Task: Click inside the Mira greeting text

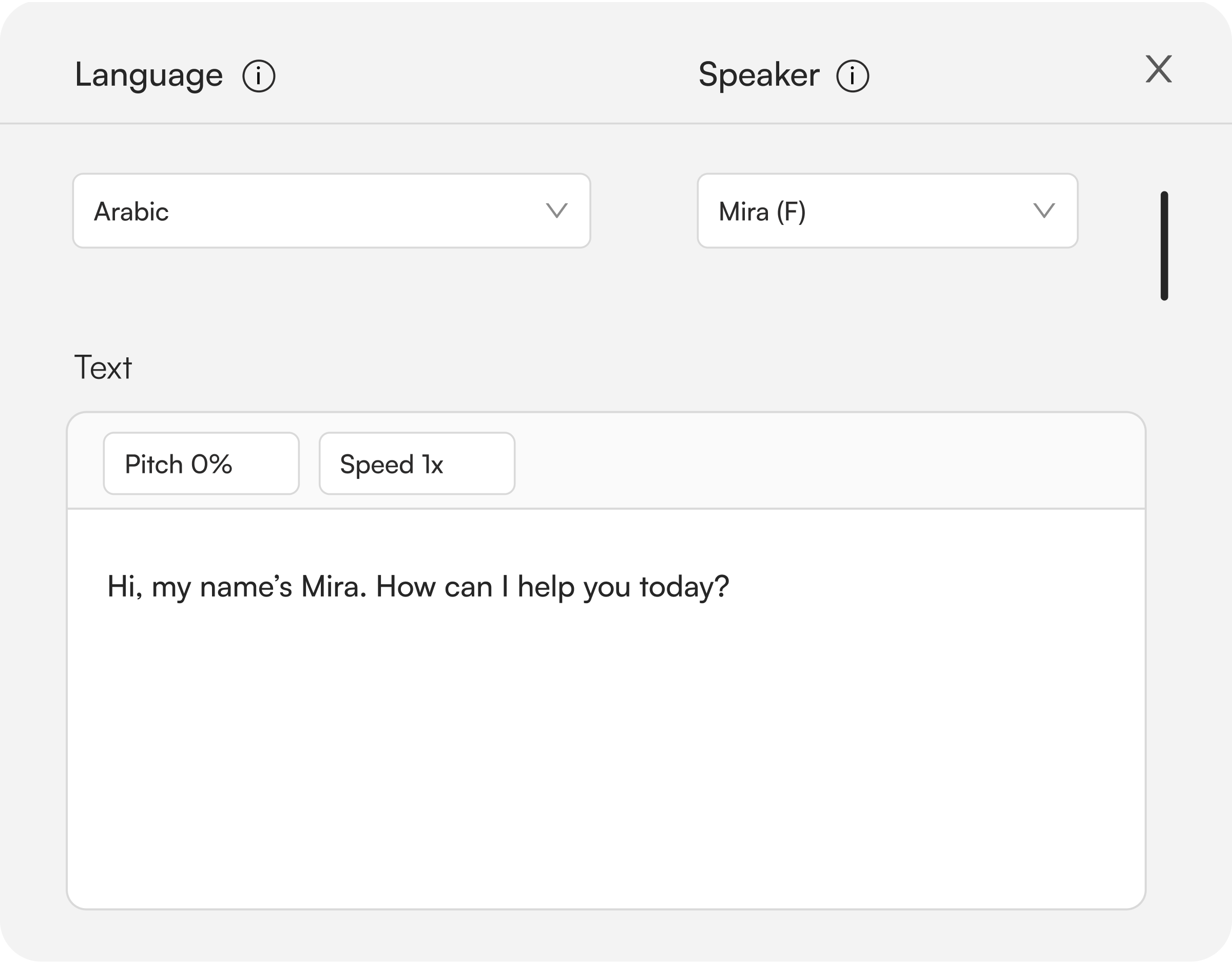Action: point(417,585)
